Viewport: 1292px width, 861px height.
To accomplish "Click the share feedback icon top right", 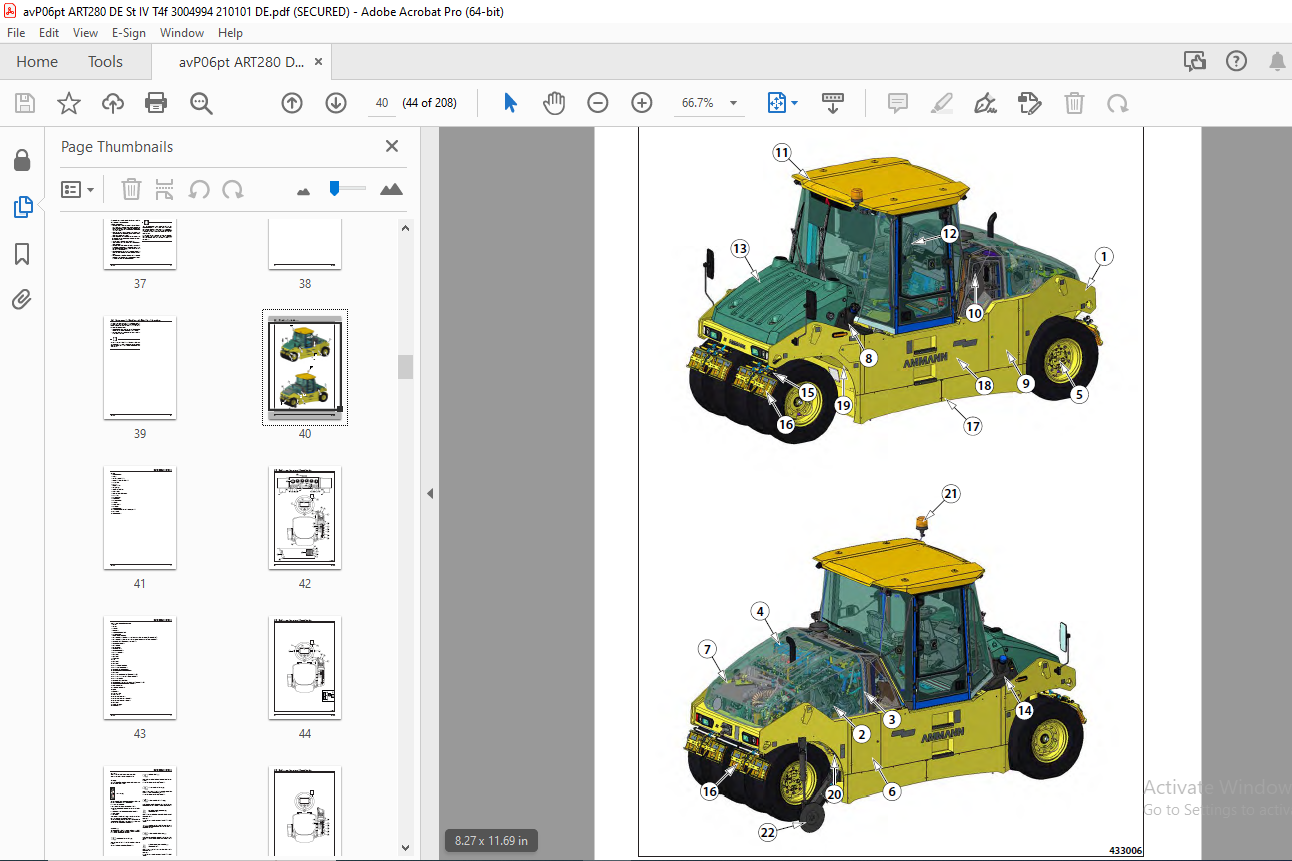I will 1195,62.
